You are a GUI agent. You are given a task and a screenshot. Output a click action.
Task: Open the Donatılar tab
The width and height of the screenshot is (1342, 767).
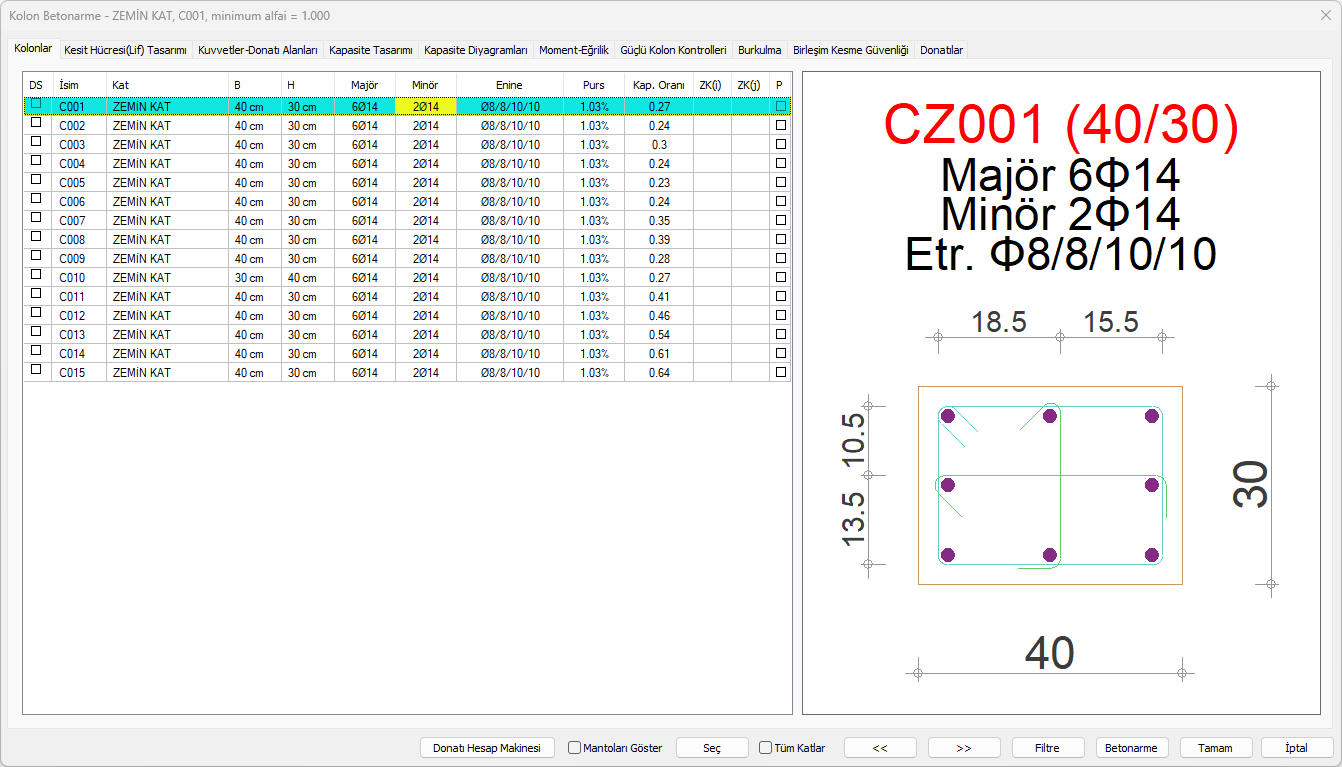point(941,50)
